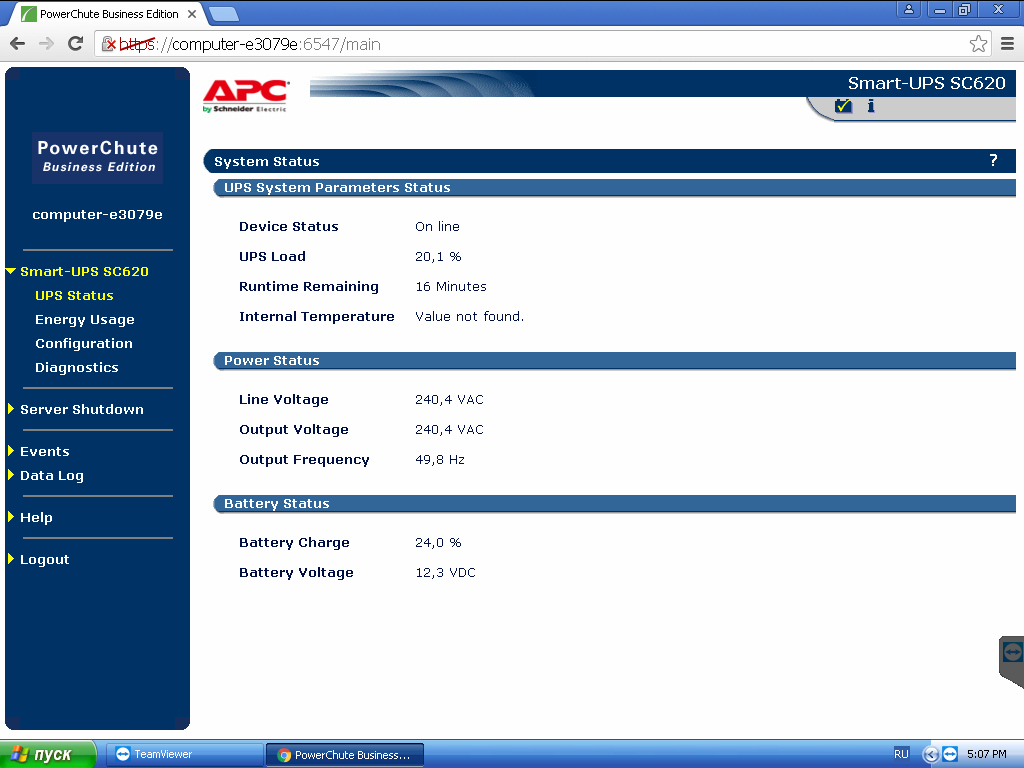The height and width of the screenshot is (768, 1024).
Task: Click the Output Frequency label
Action: (304, 459)
